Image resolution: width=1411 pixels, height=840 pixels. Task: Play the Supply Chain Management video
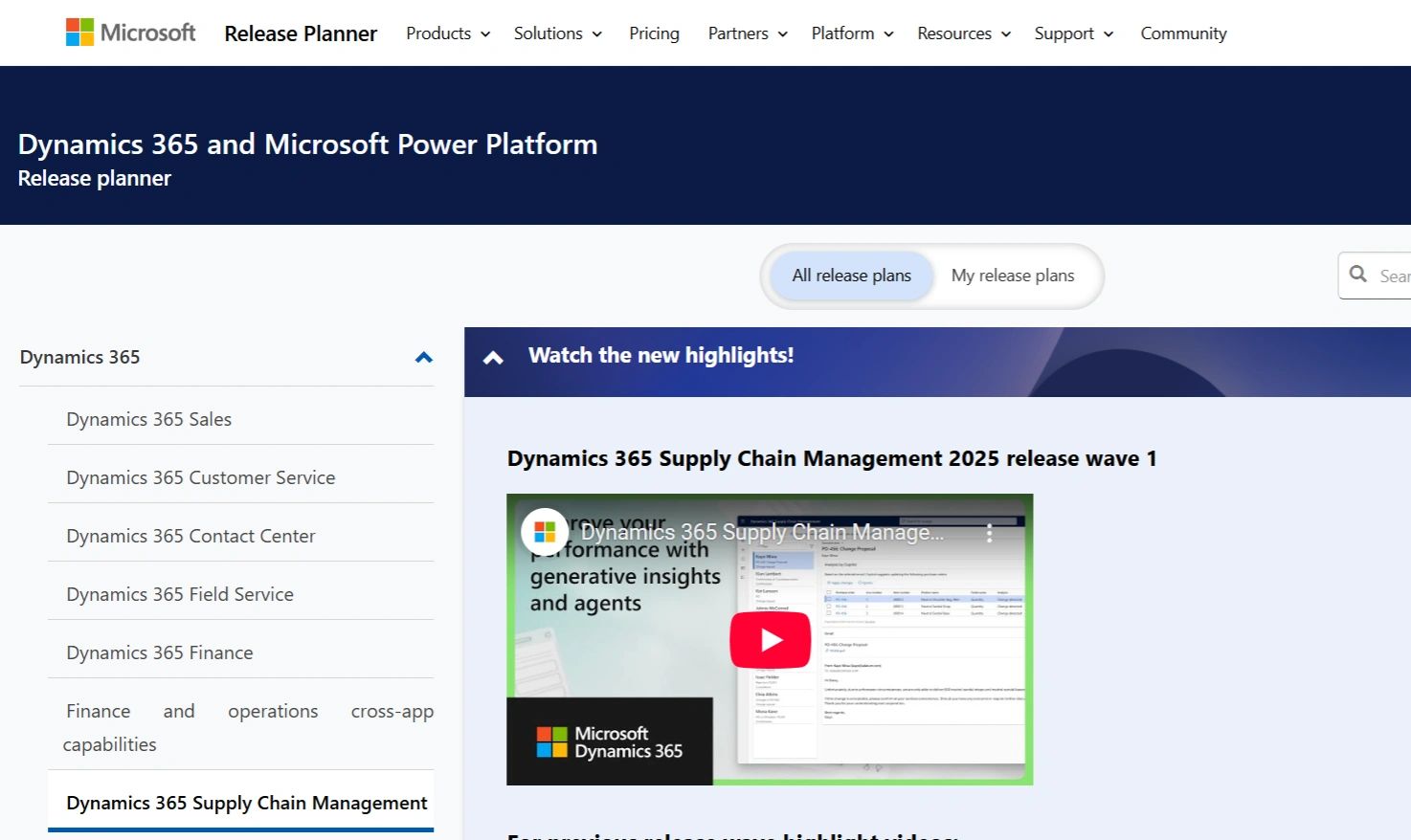coord(770,640)
